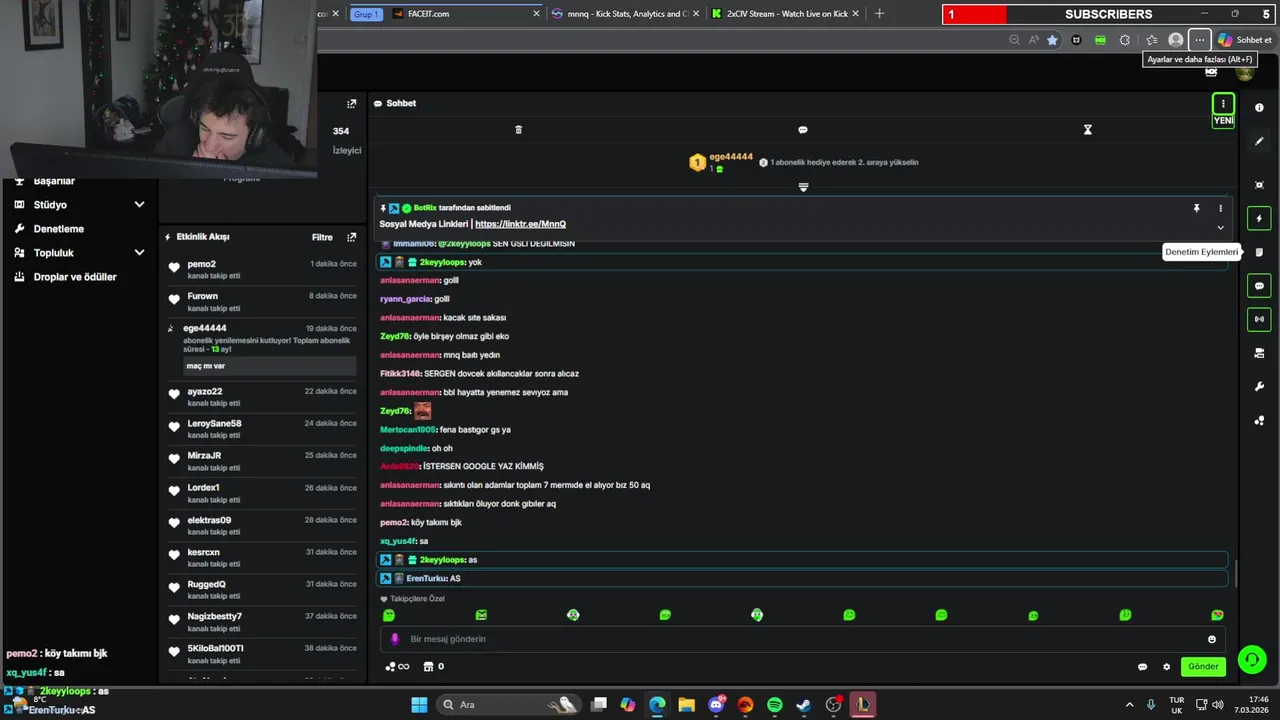Image resolution: width=1280 pixels, height=720 pixels.
Task: Open the browser profile avatar icon
Action: point(1176,40)
